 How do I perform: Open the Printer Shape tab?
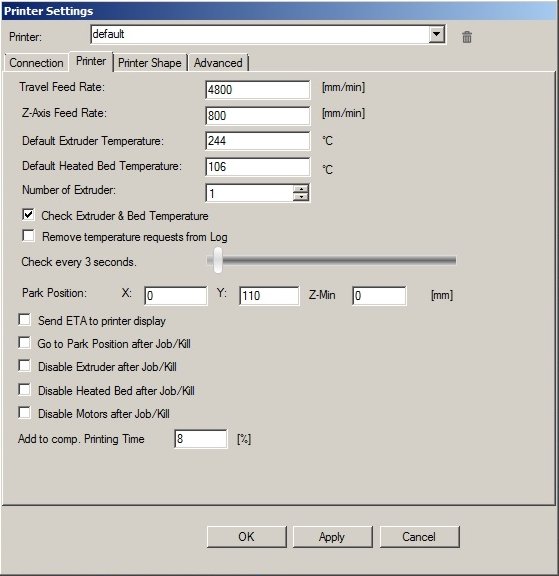click(x=150, y=63)
